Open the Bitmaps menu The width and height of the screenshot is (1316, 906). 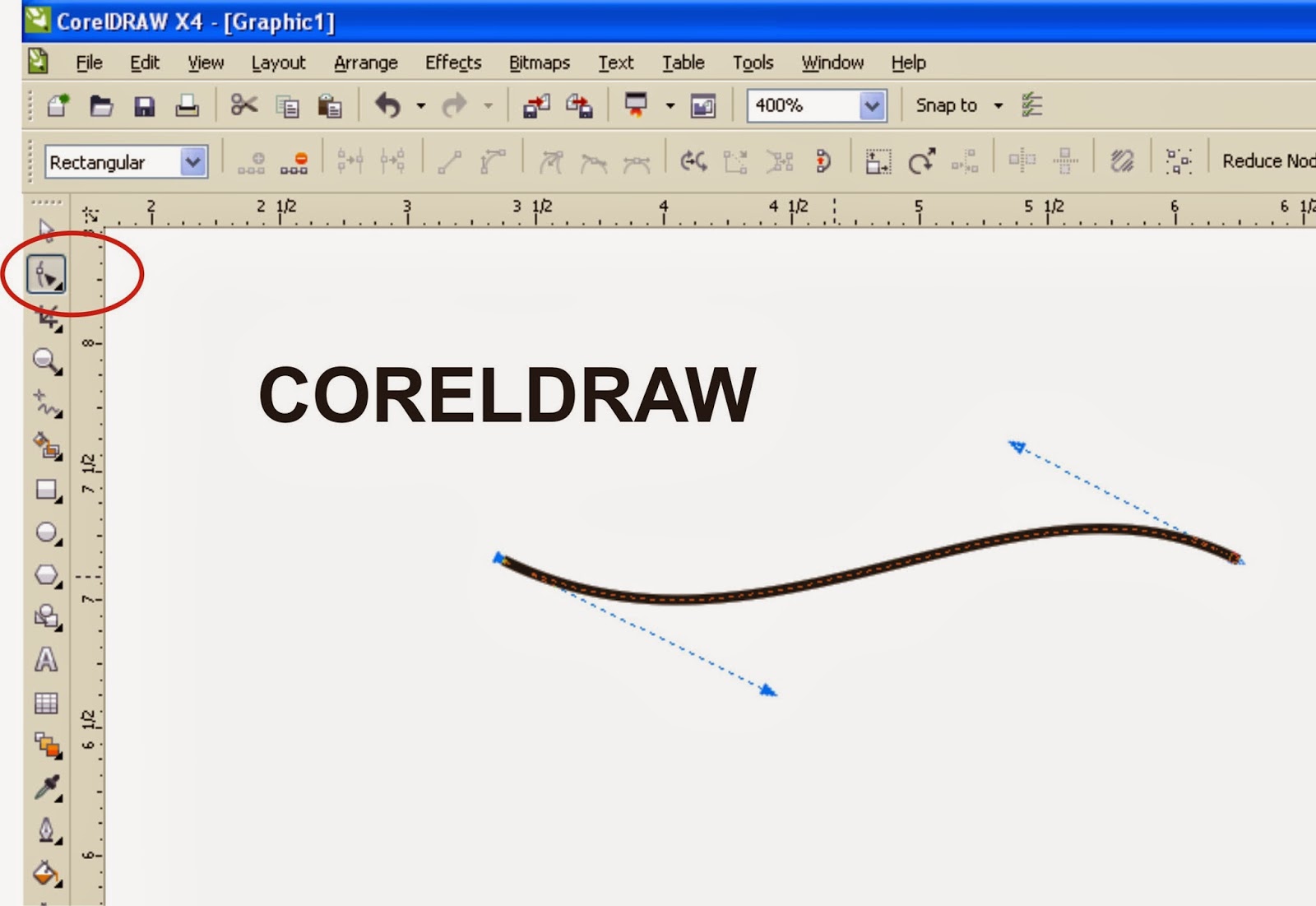click(x=540, y=63)
